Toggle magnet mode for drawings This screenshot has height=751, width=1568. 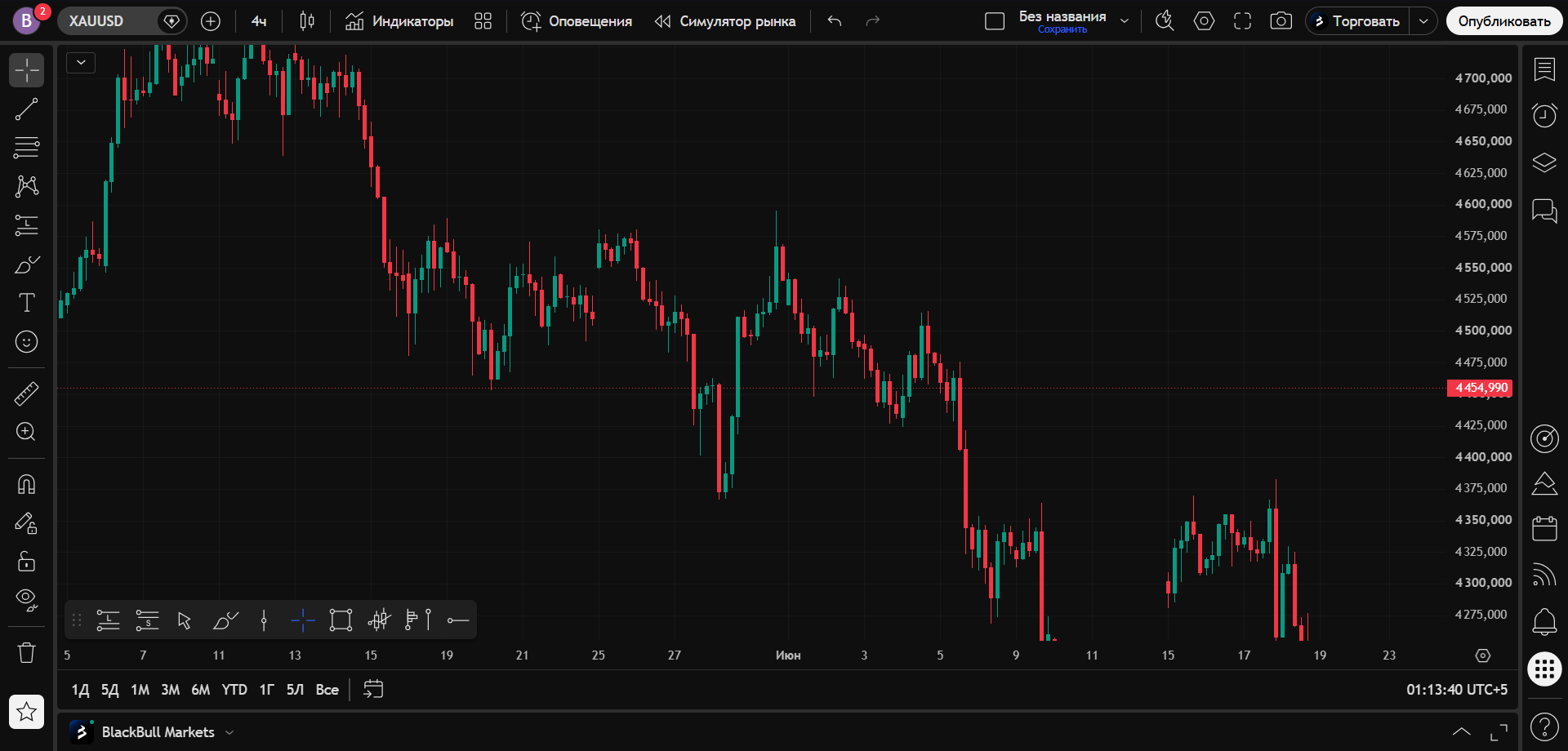27,484
